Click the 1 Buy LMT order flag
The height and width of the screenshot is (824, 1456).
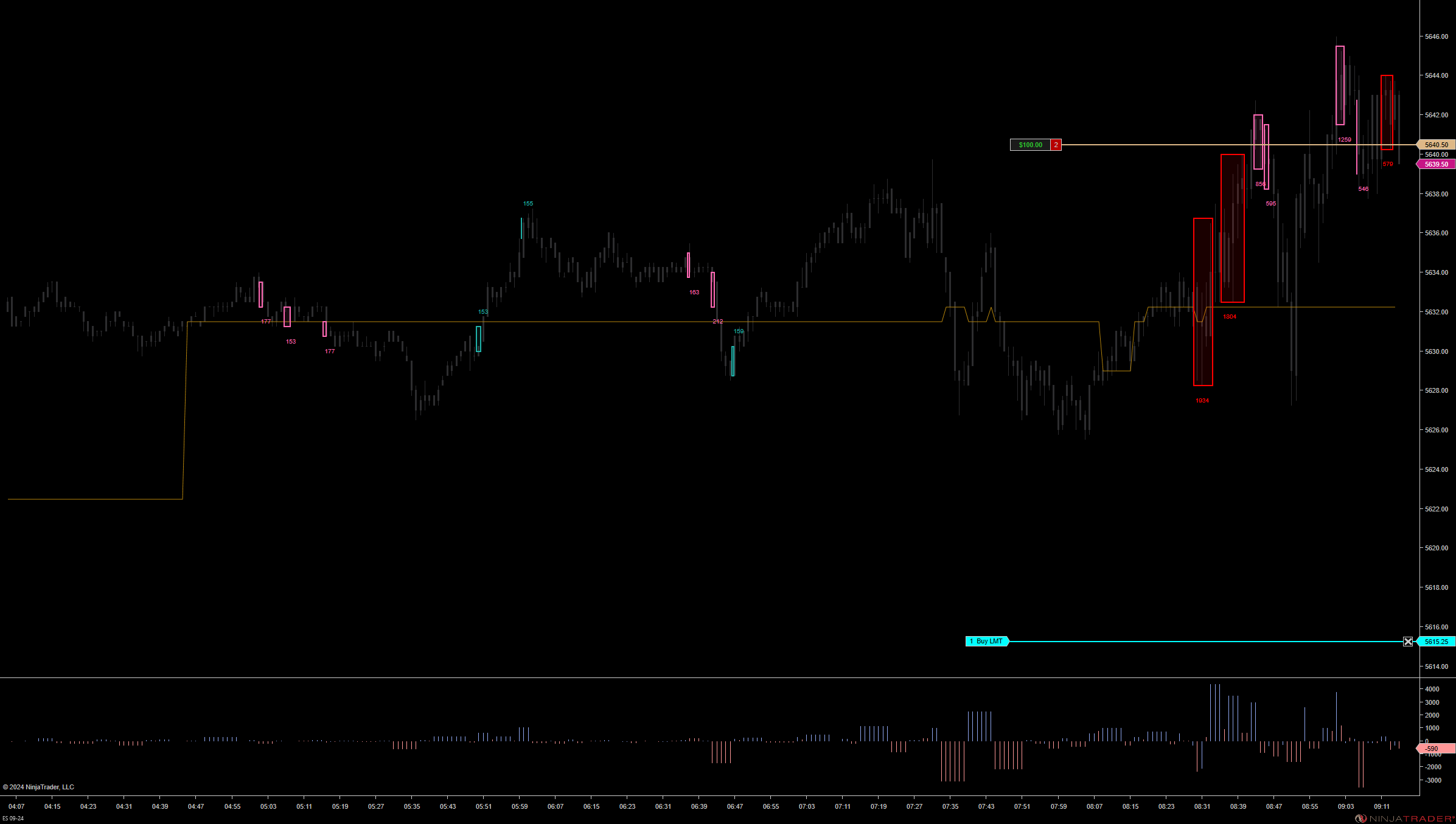click(986, 641)
